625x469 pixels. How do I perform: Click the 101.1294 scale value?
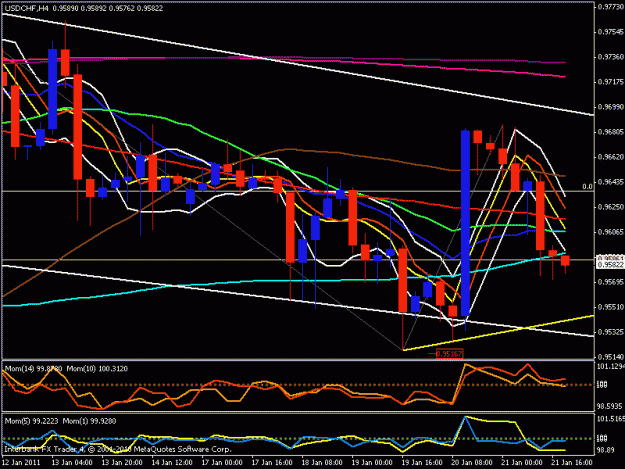(x=610, y=366)
